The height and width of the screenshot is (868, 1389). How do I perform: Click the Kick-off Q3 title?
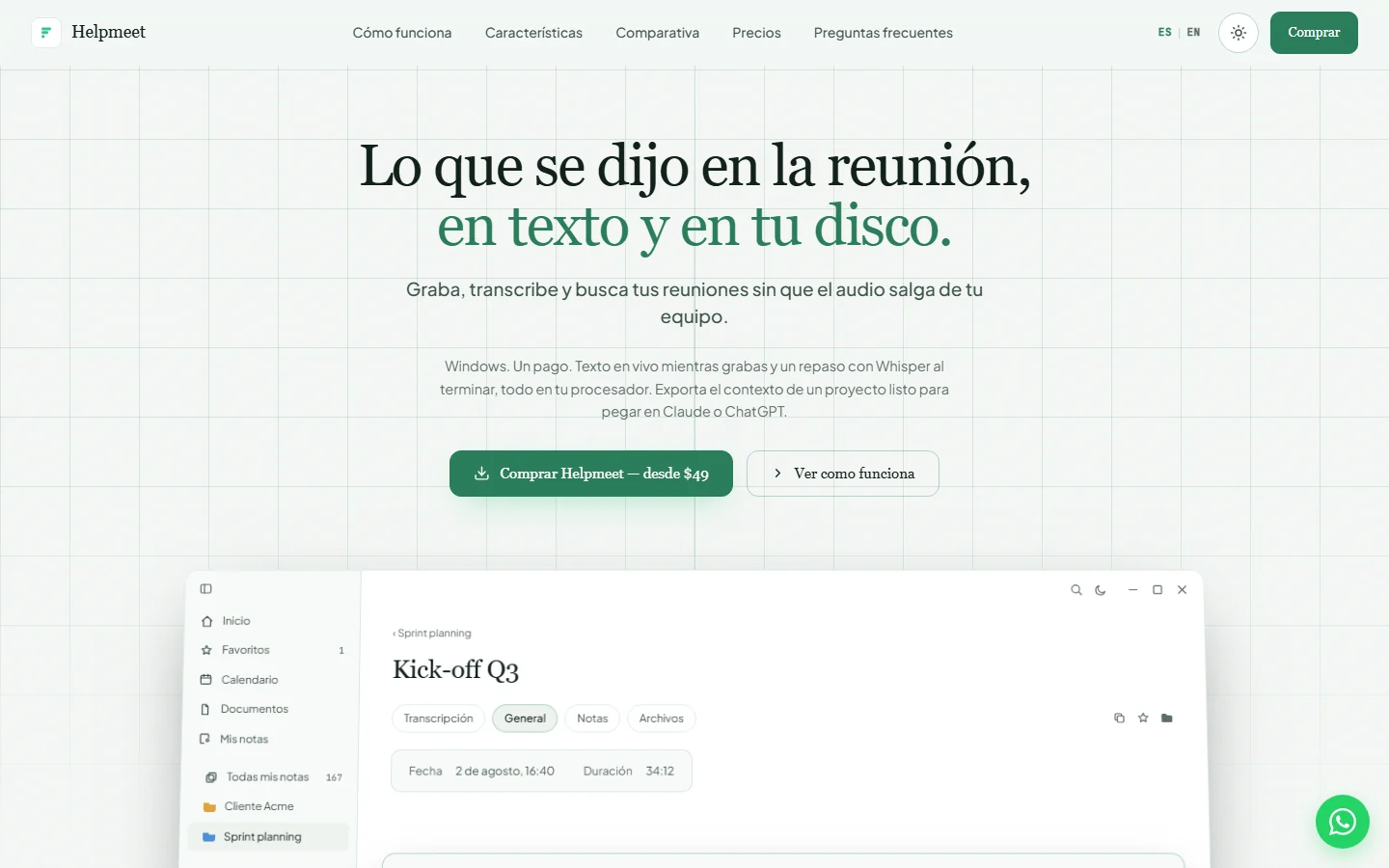click(455, 670)
